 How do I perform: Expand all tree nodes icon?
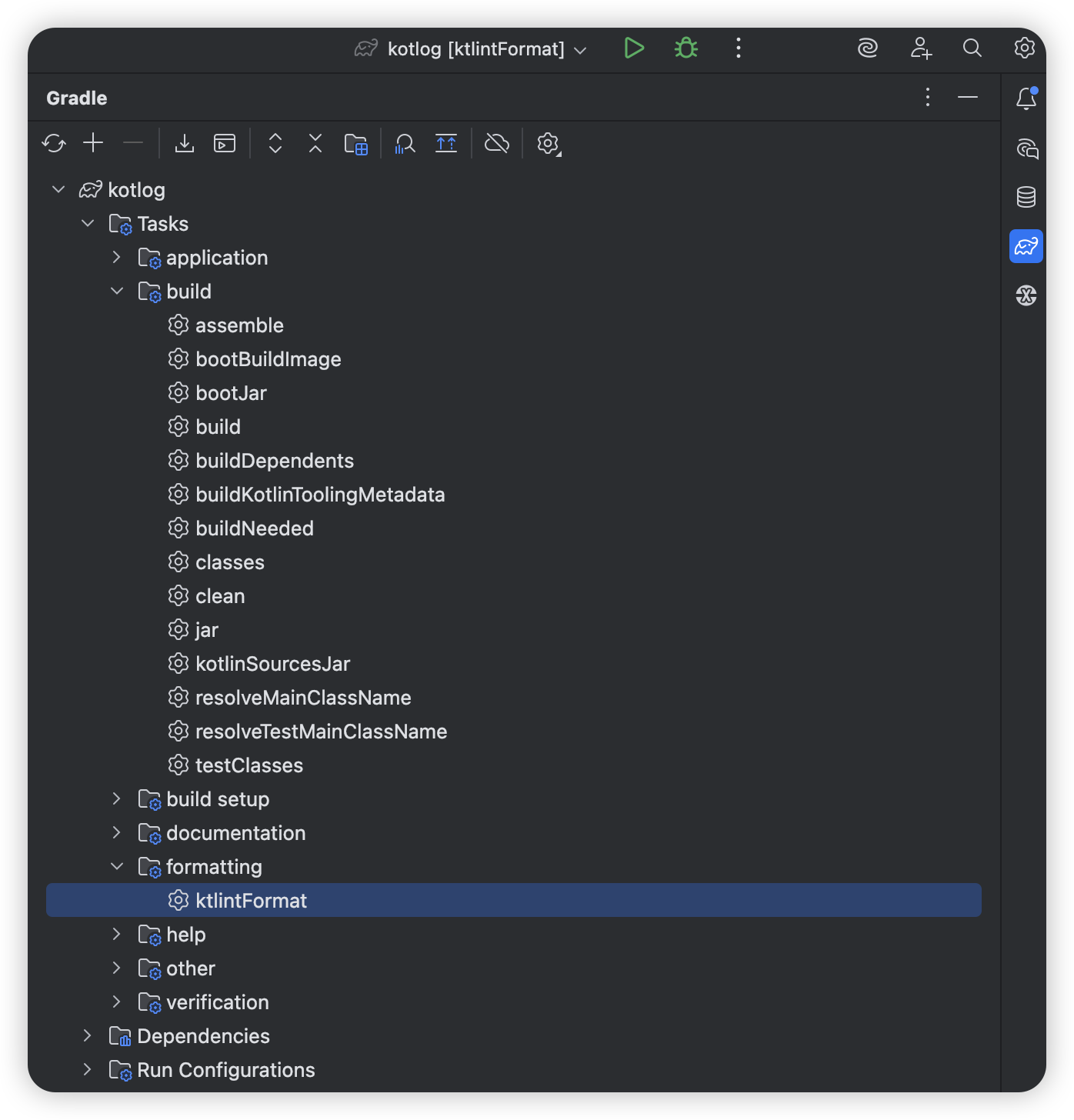(275, 143)
